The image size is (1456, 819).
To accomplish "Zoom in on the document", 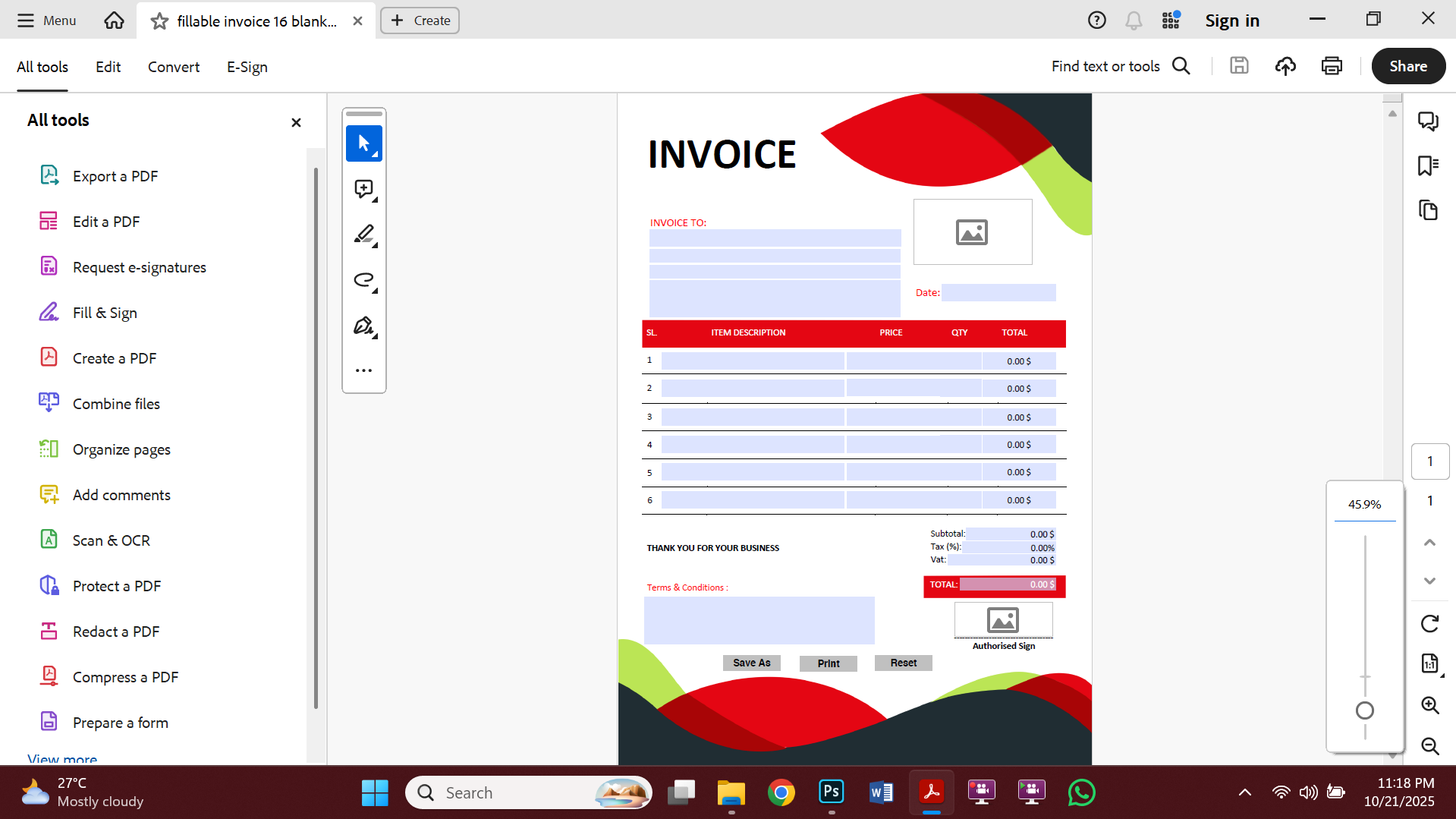I will tap(1430, 705).
